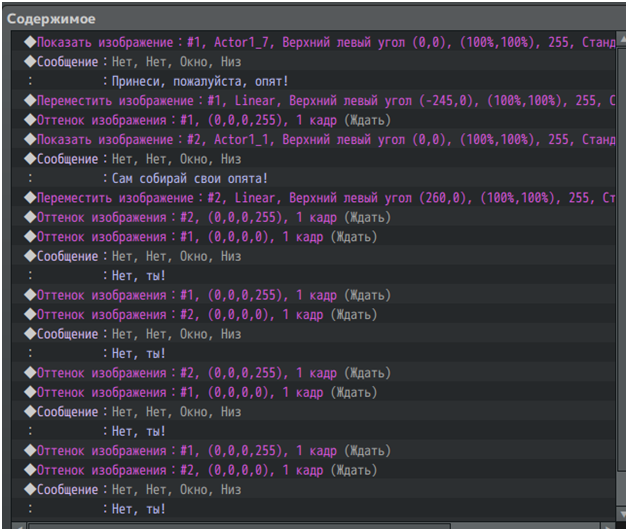Select the last Оттенок изображения #2 command
This screenshot has width=628, height=531.
200,470
